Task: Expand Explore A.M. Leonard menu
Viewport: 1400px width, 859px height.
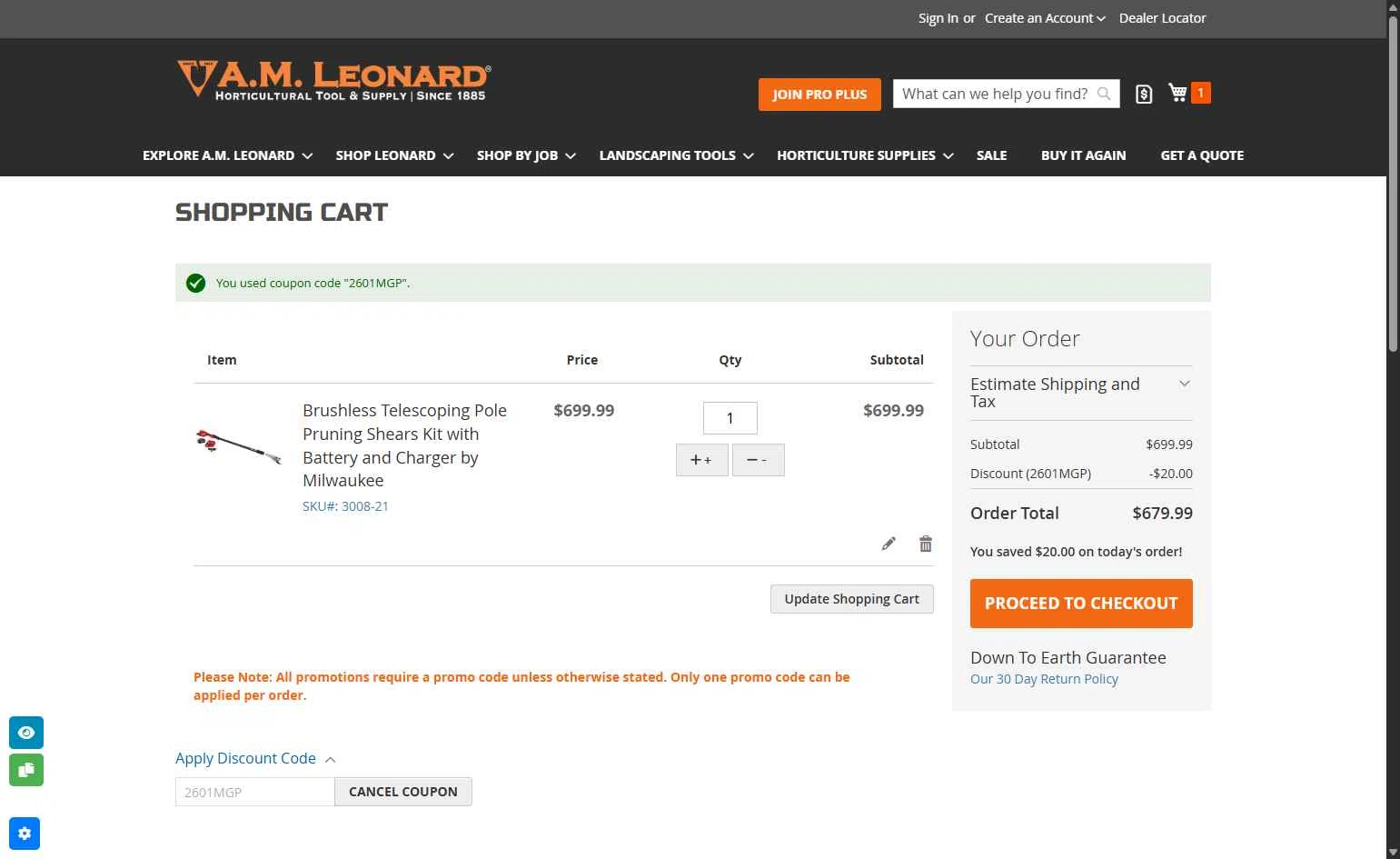Action: click(x=227, y=155)
